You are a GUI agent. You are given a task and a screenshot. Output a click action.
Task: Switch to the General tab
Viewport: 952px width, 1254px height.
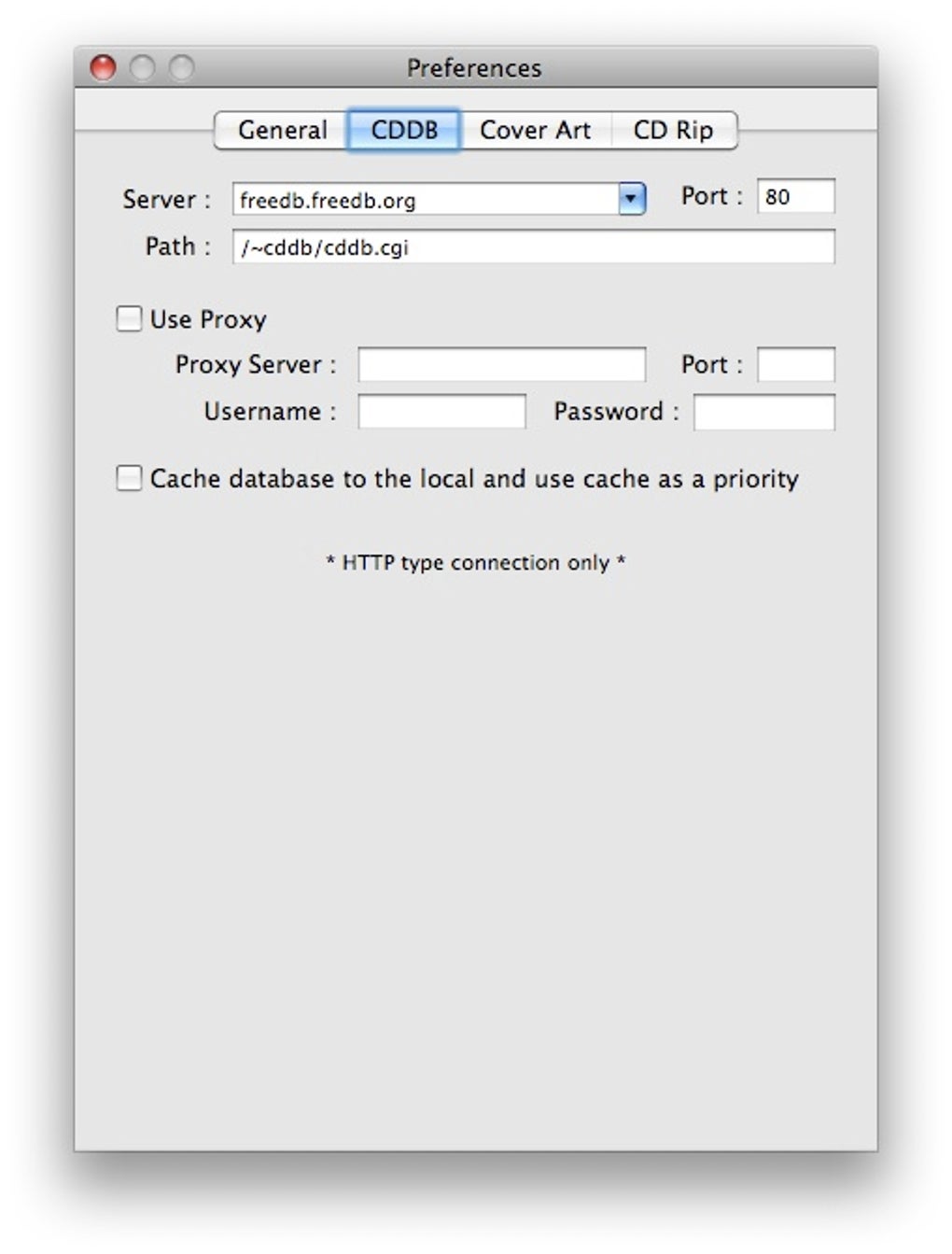coord(282,130)
